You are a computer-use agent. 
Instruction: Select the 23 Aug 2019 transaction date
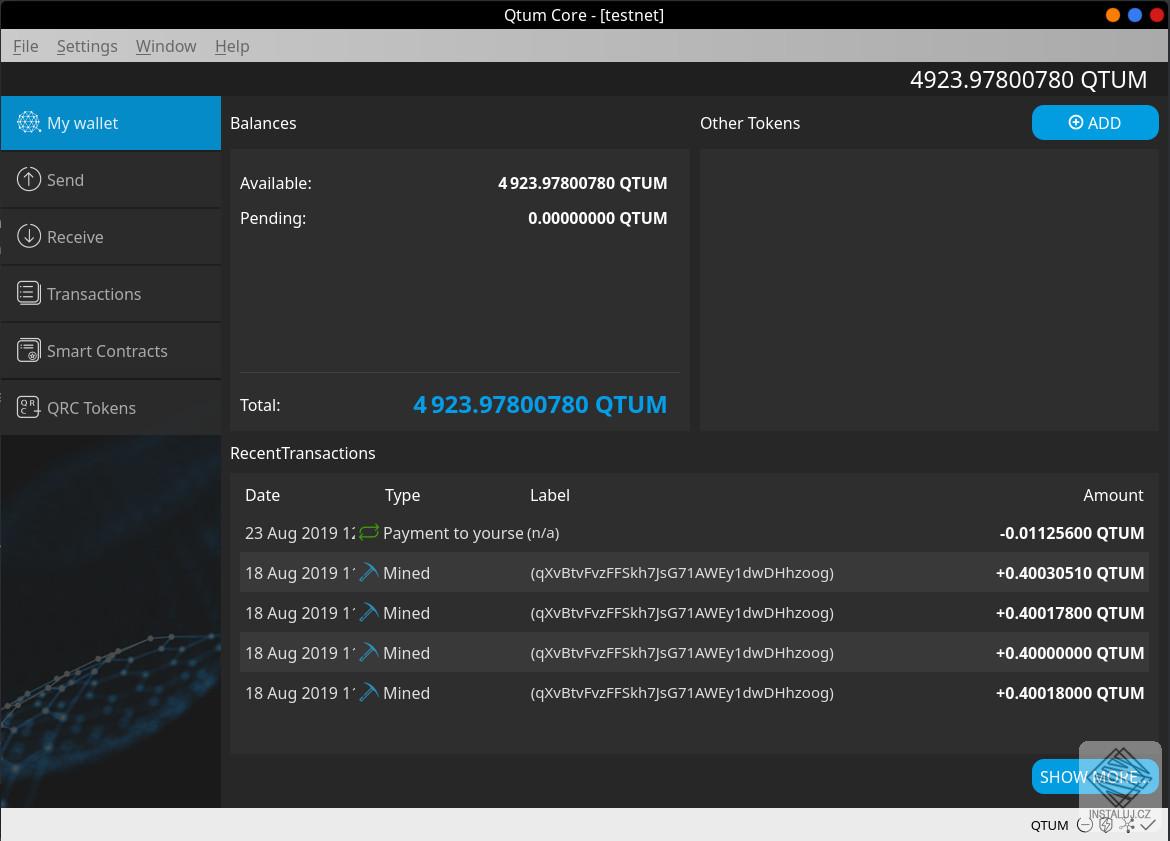tap(300, 534)
